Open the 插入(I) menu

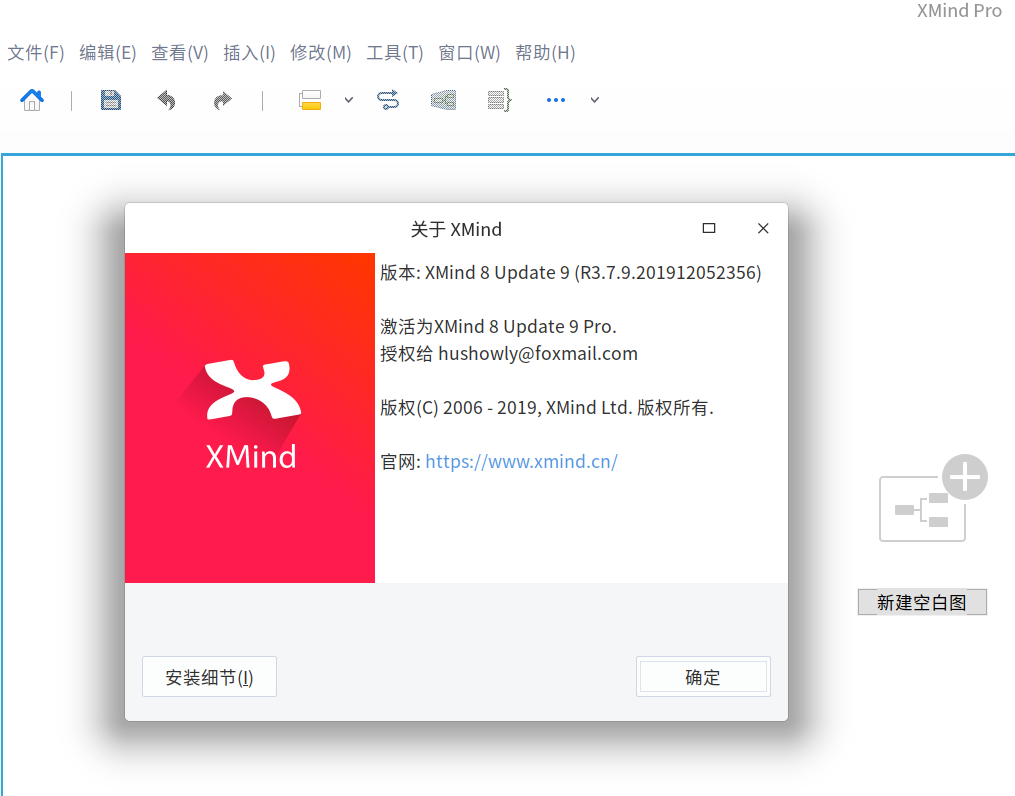click(249, 53)
